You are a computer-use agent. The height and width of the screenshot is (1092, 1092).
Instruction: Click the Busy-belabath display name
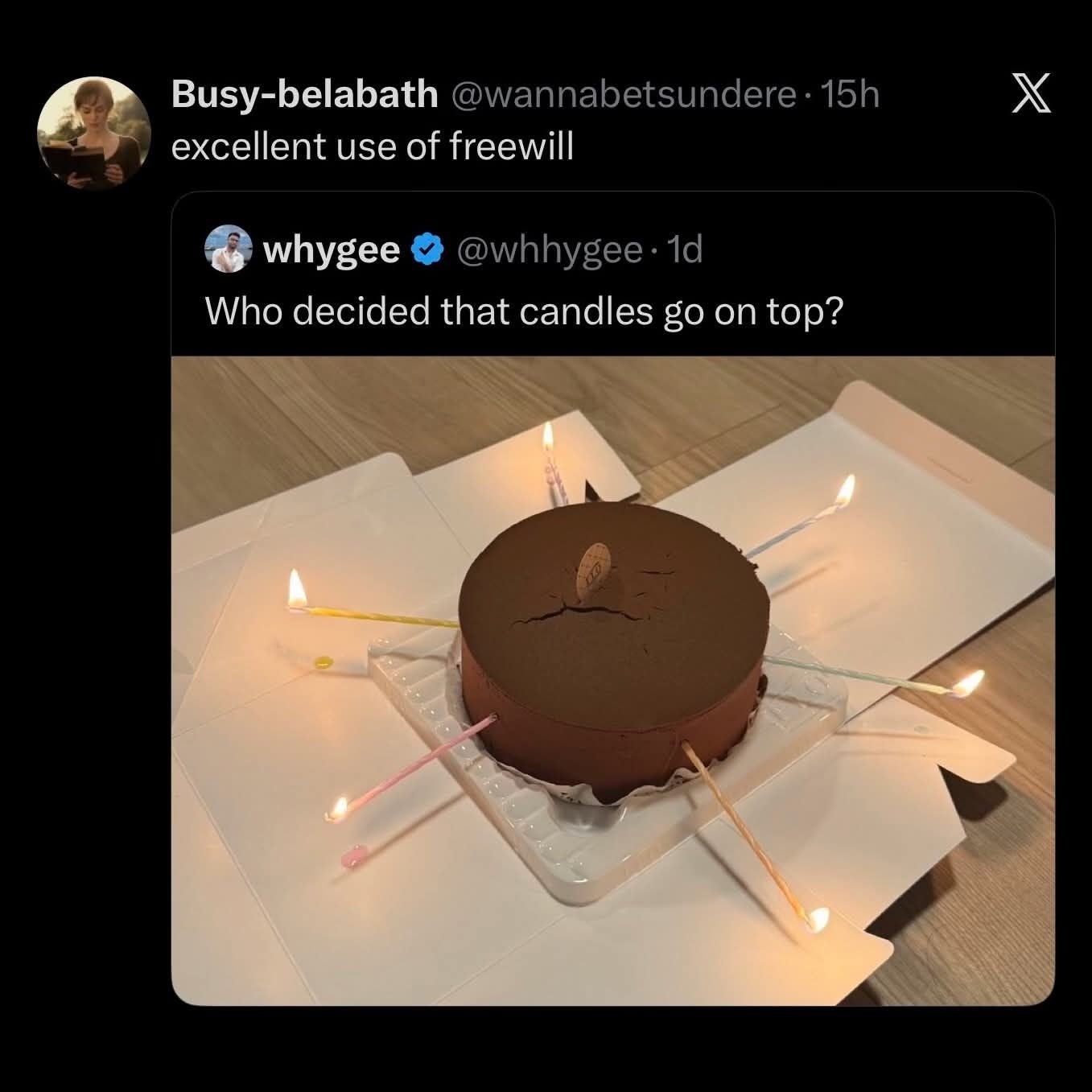pos(304,95)
